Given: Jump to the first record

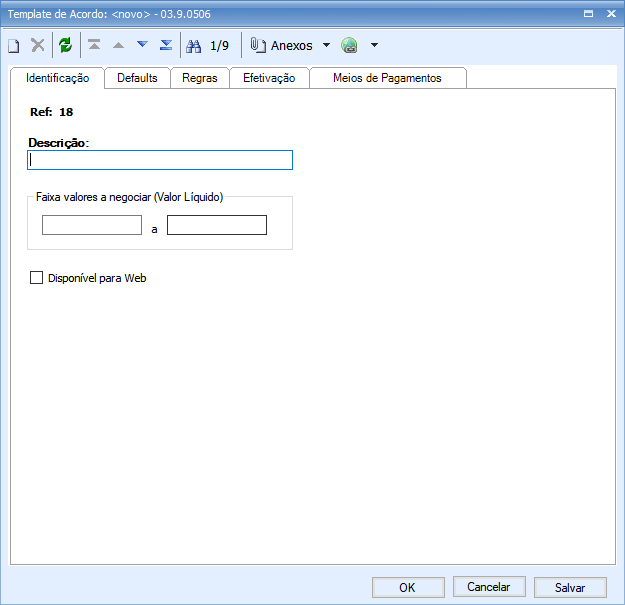Looking at the screenshot, I should (94, 45).
